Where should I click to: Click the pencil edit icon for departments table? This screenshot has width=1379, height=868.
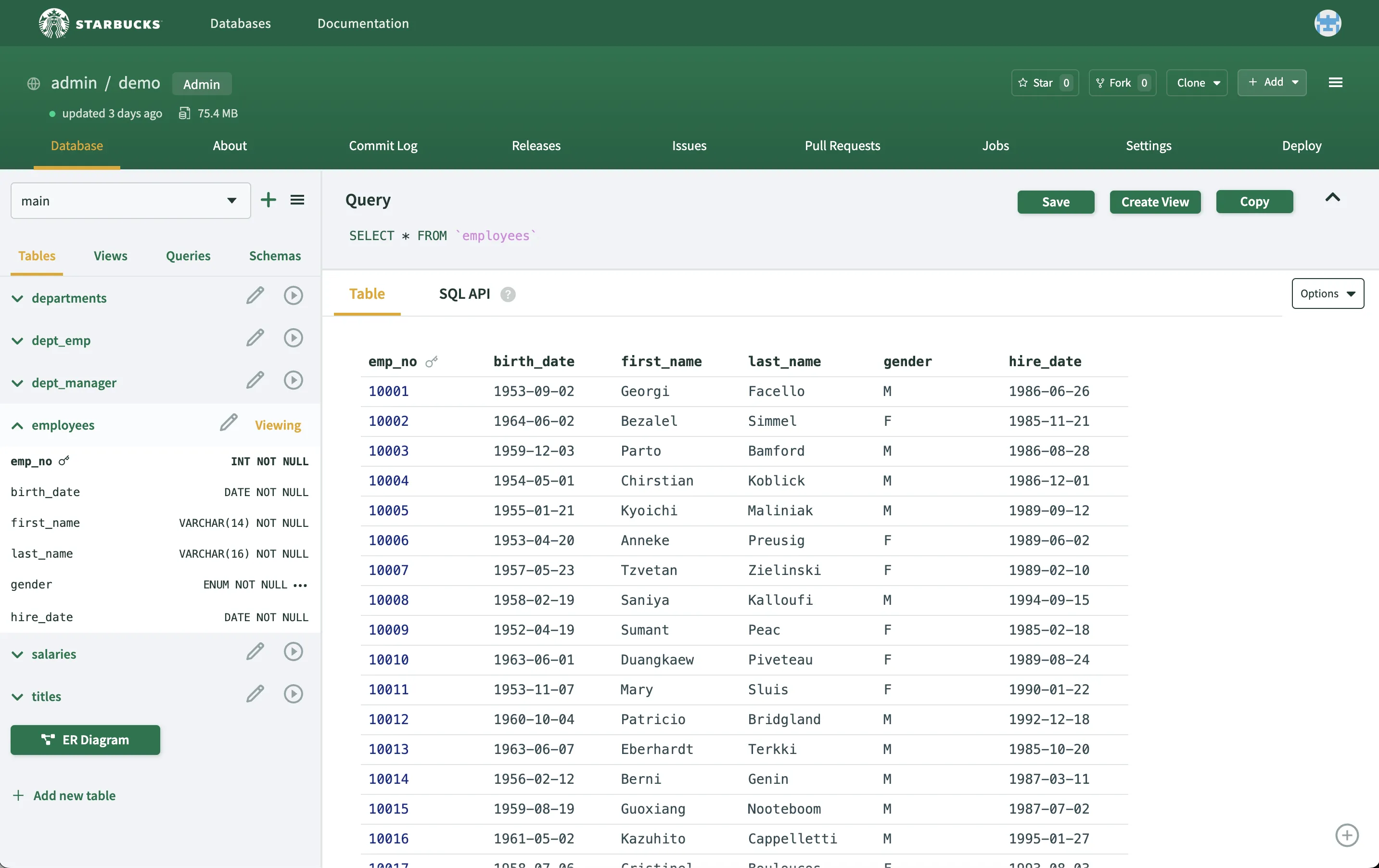[x=255, y=296]
